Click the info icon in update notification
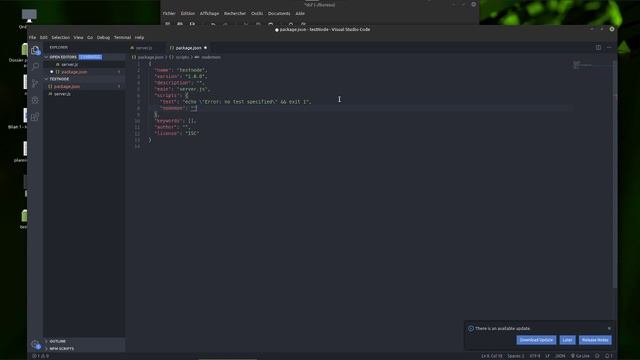The height and width of the screenshot is (360, 640). tap(471, 328)
